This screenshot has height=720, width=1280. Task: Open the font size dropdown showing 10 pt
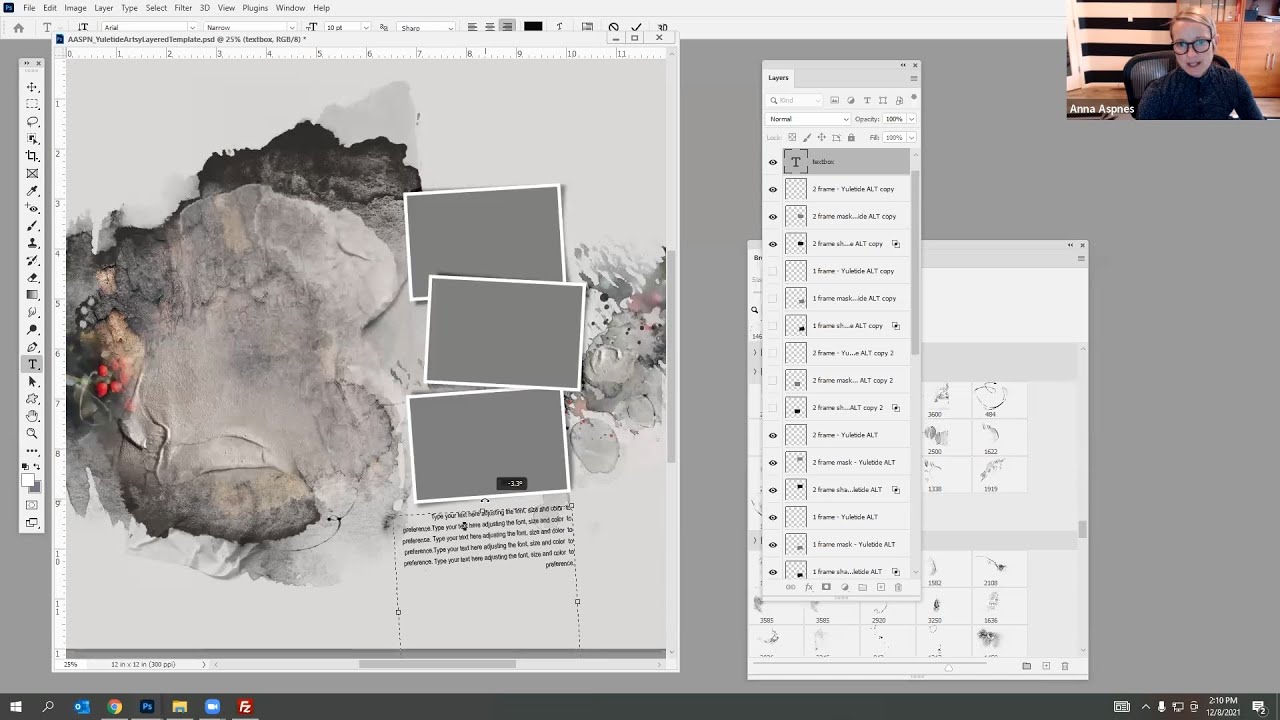[347, 28]
